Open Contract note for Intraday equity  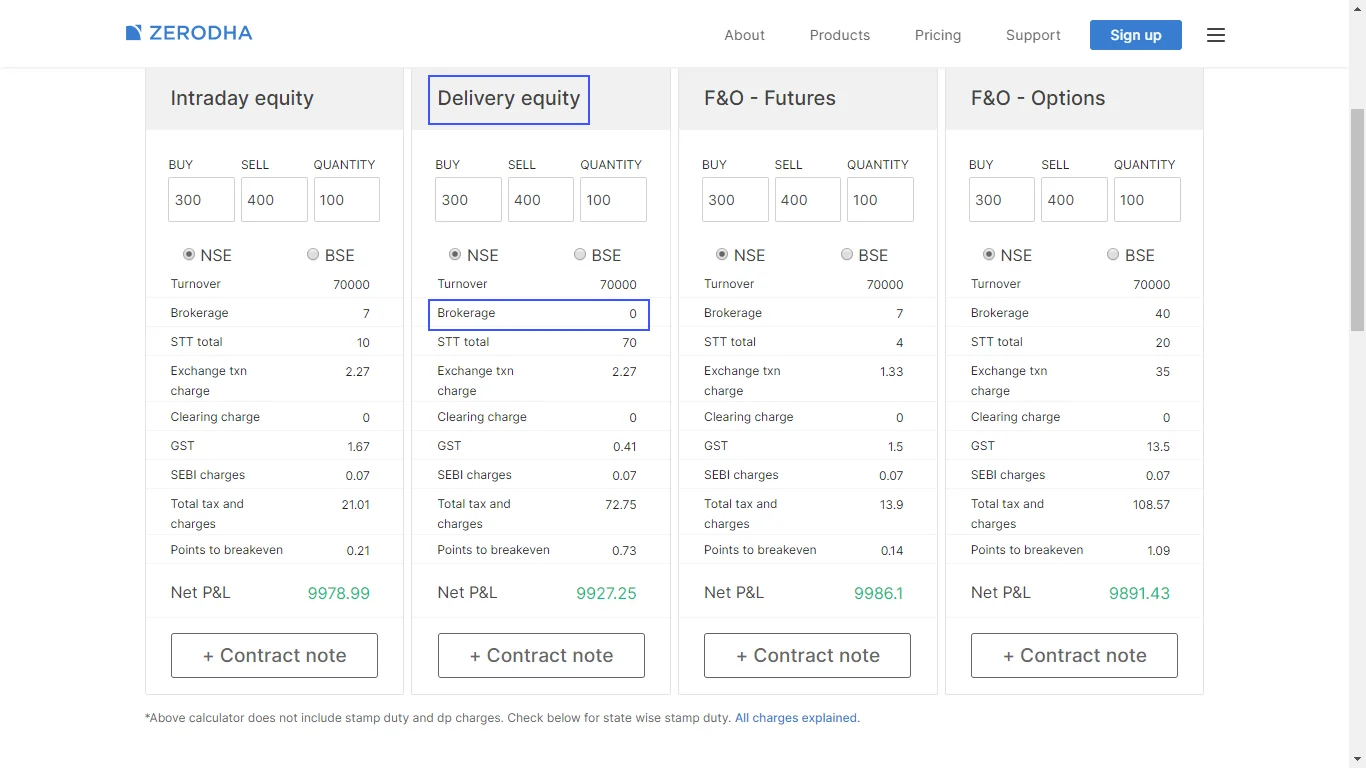coord(274,655)
